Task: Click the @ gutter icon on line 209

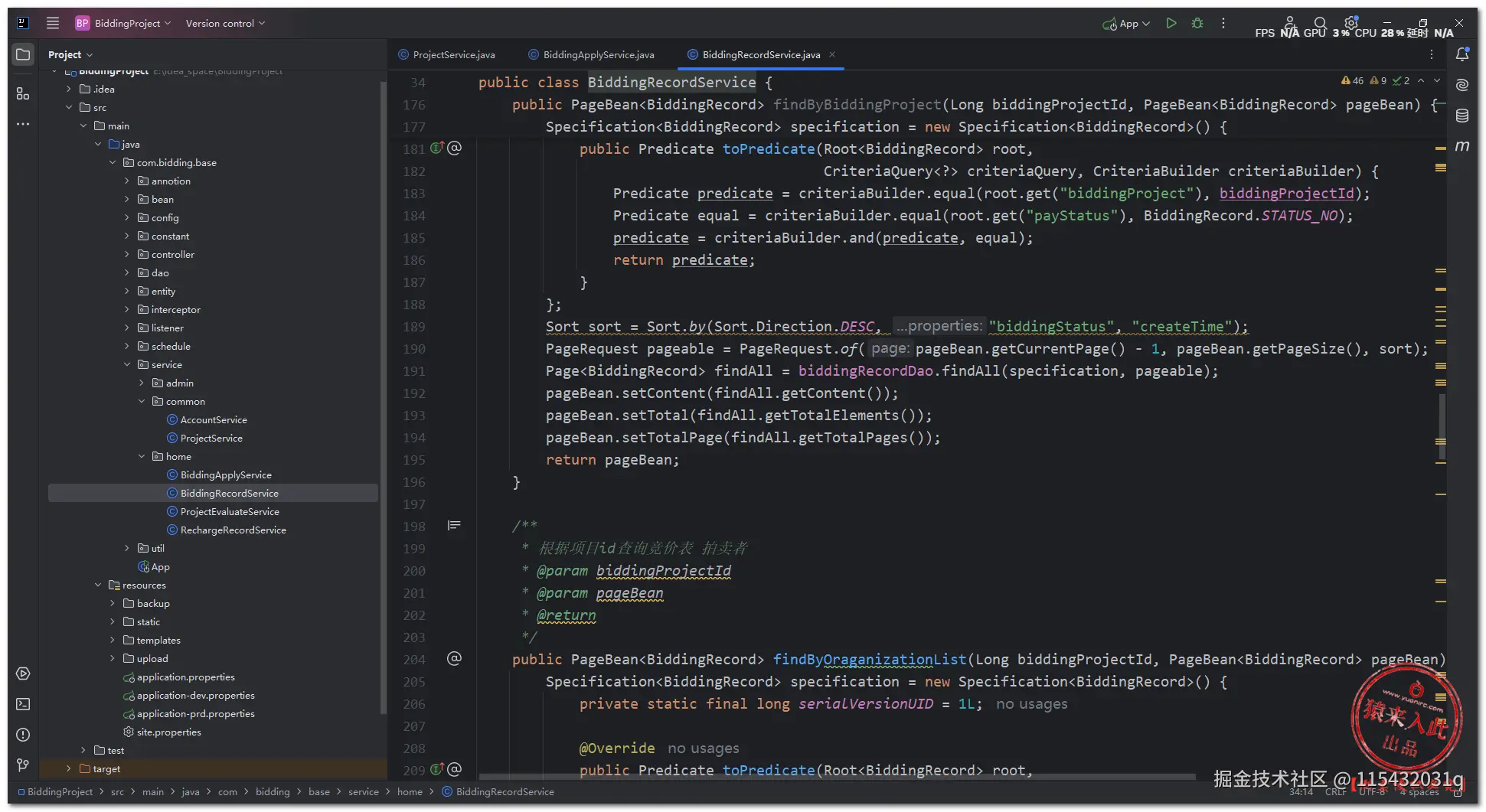Action: pyautogui.click(x=454, y=769)
